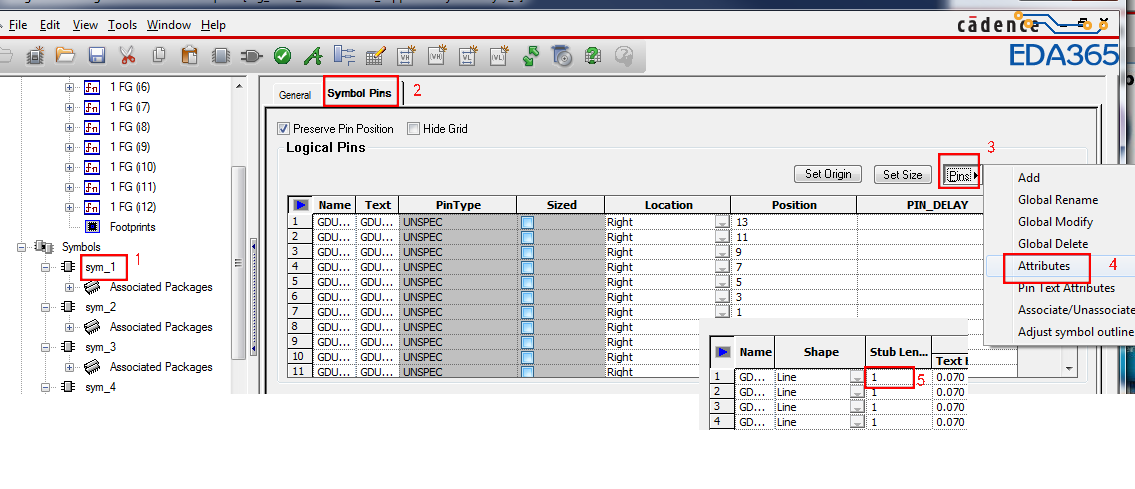This screenshot has height=489, width=1135.
Task: Open the Edit menu
Action: [50, 25]
